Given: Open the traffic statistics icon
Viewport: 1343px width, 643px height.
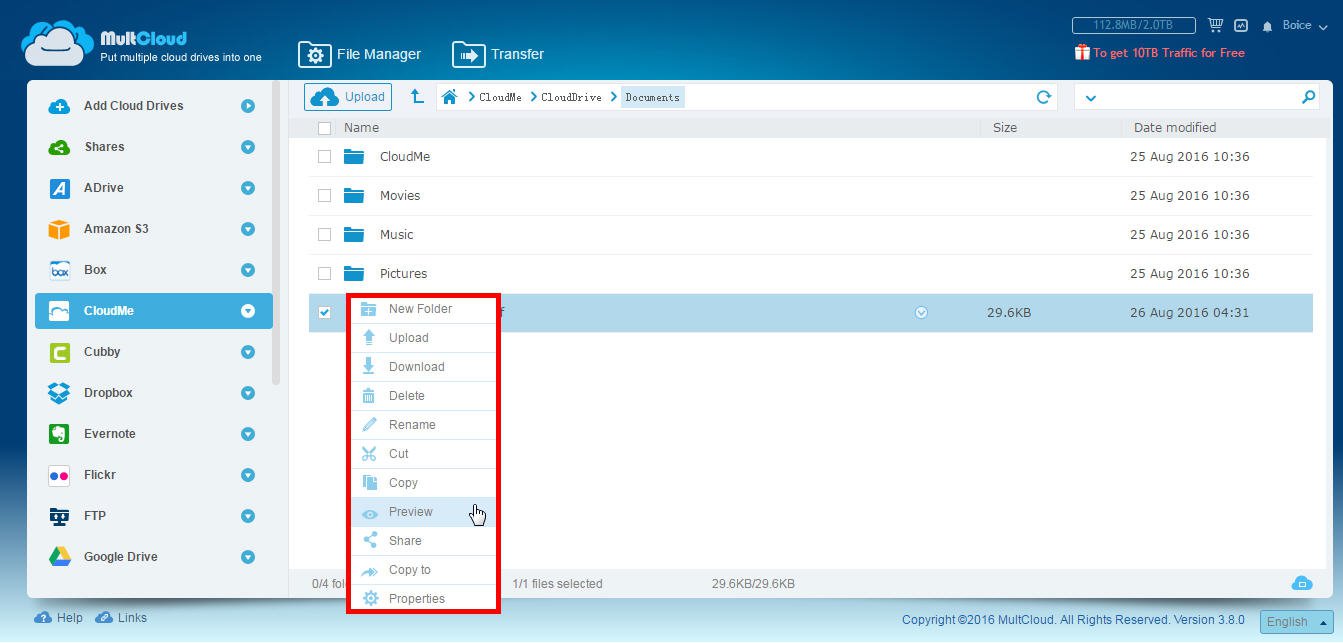Looking at the screenshot, I should coord(1241,26).
